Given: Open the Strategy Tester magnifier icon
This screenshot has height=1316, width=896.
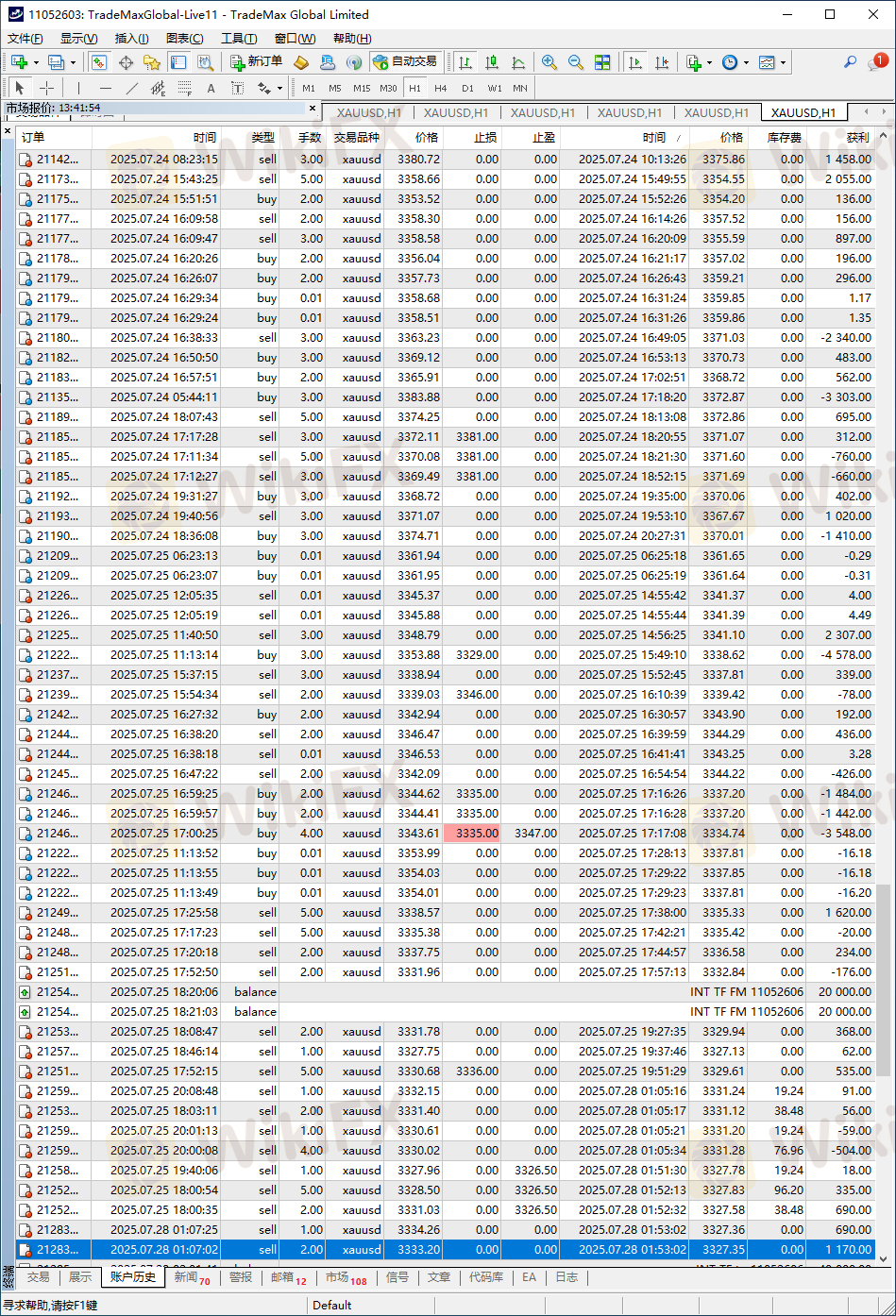Looking at the screenshot, I should tap(205, 62).
